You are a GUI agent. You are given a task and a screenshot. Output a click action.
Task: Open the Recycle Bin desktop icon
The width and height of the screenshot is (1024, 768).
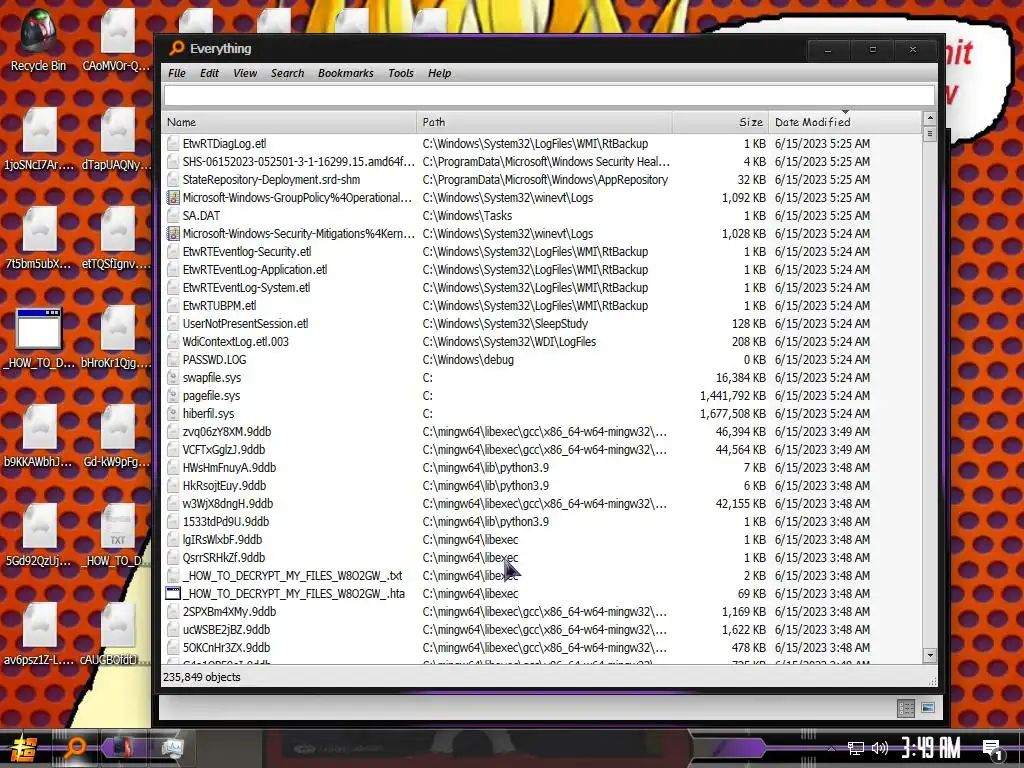(38, 40)
